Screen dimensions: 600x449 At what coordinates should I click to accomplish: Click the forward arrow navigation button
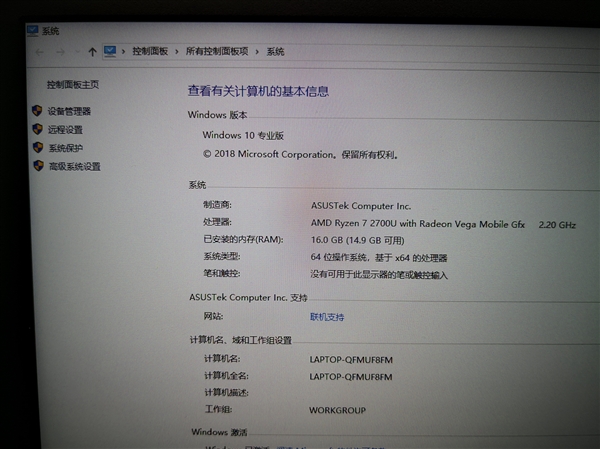[60, 52]
